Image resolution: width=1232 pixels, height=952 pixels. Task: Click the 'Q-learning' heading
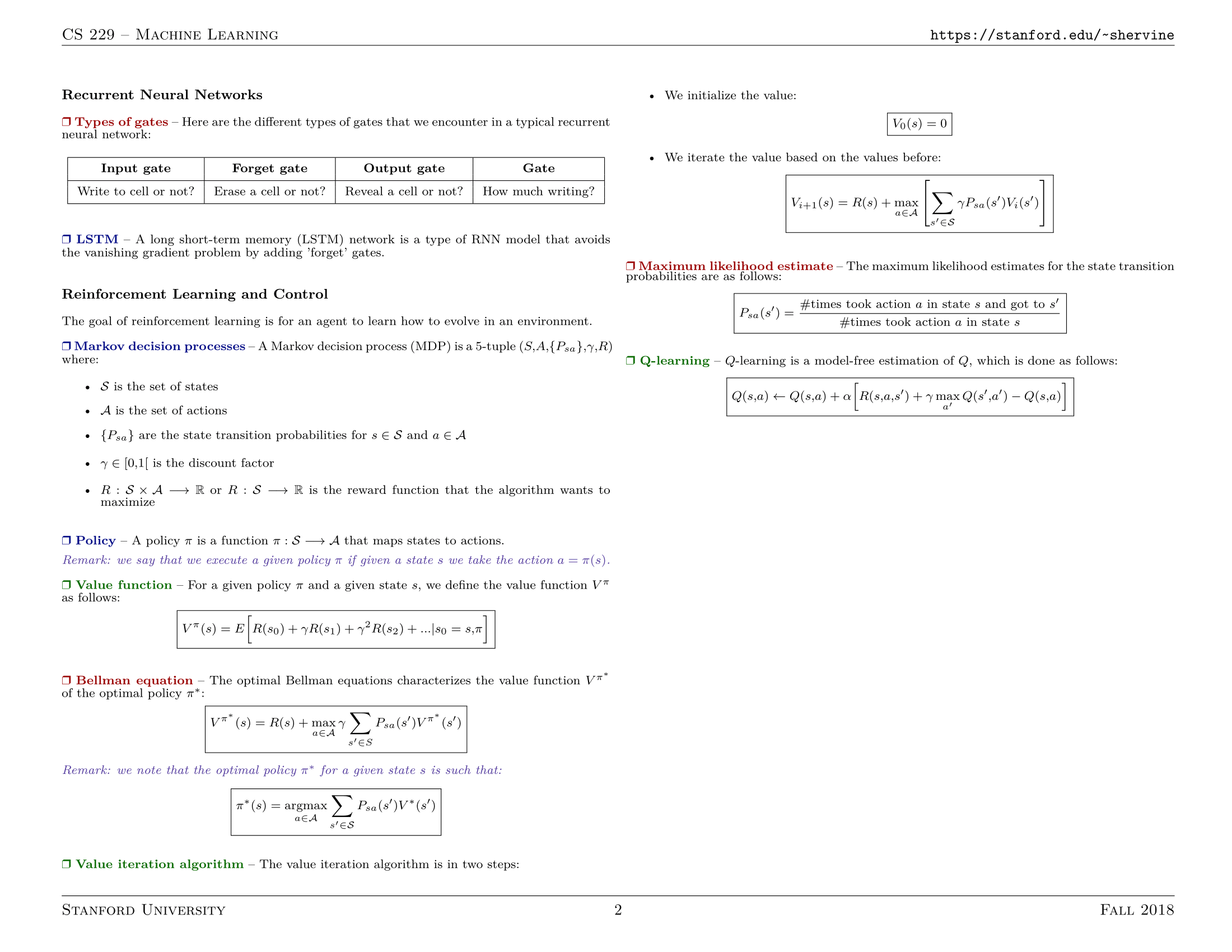point(674,361)
